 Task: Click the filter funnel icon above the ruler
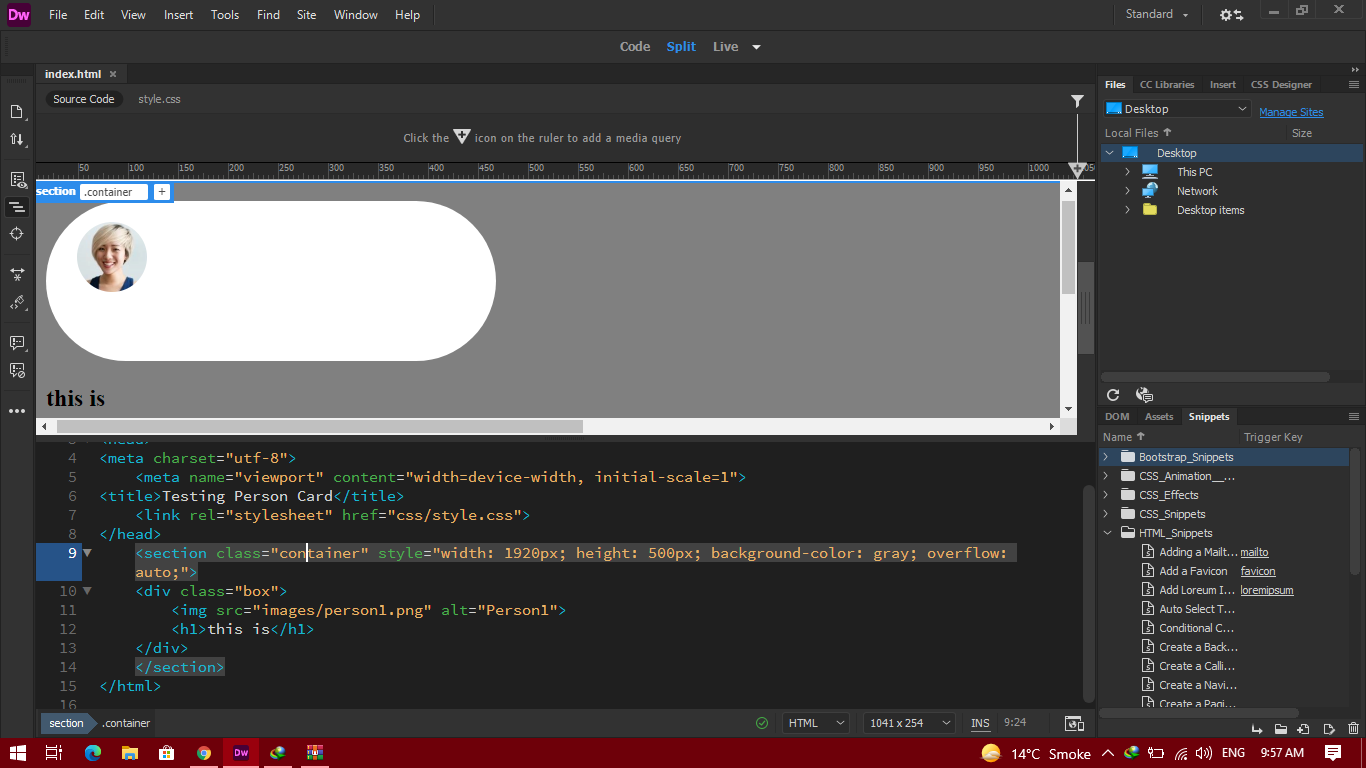[x=1077, y=101]
